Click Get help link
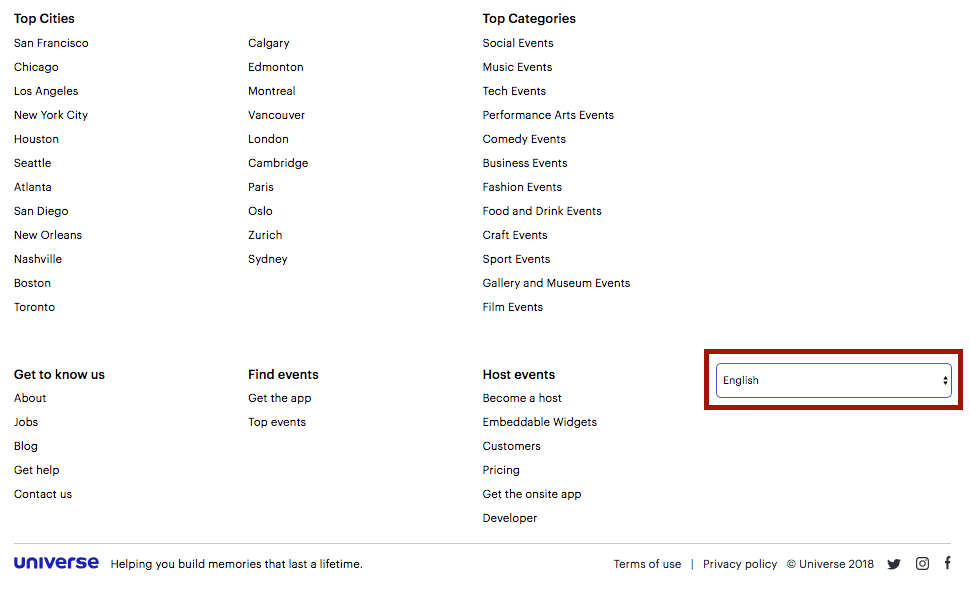 pos(37,470)
